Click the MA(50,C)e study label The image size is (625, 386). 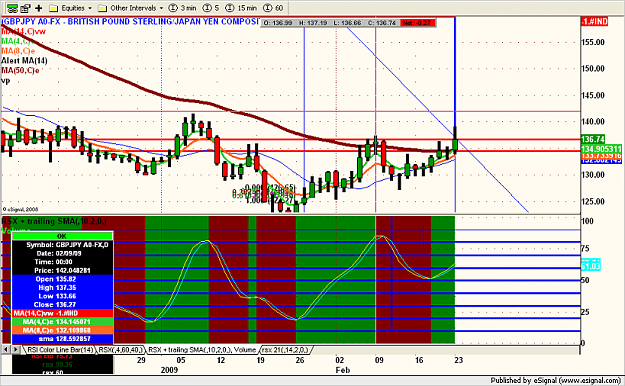[x=20, y=71]
